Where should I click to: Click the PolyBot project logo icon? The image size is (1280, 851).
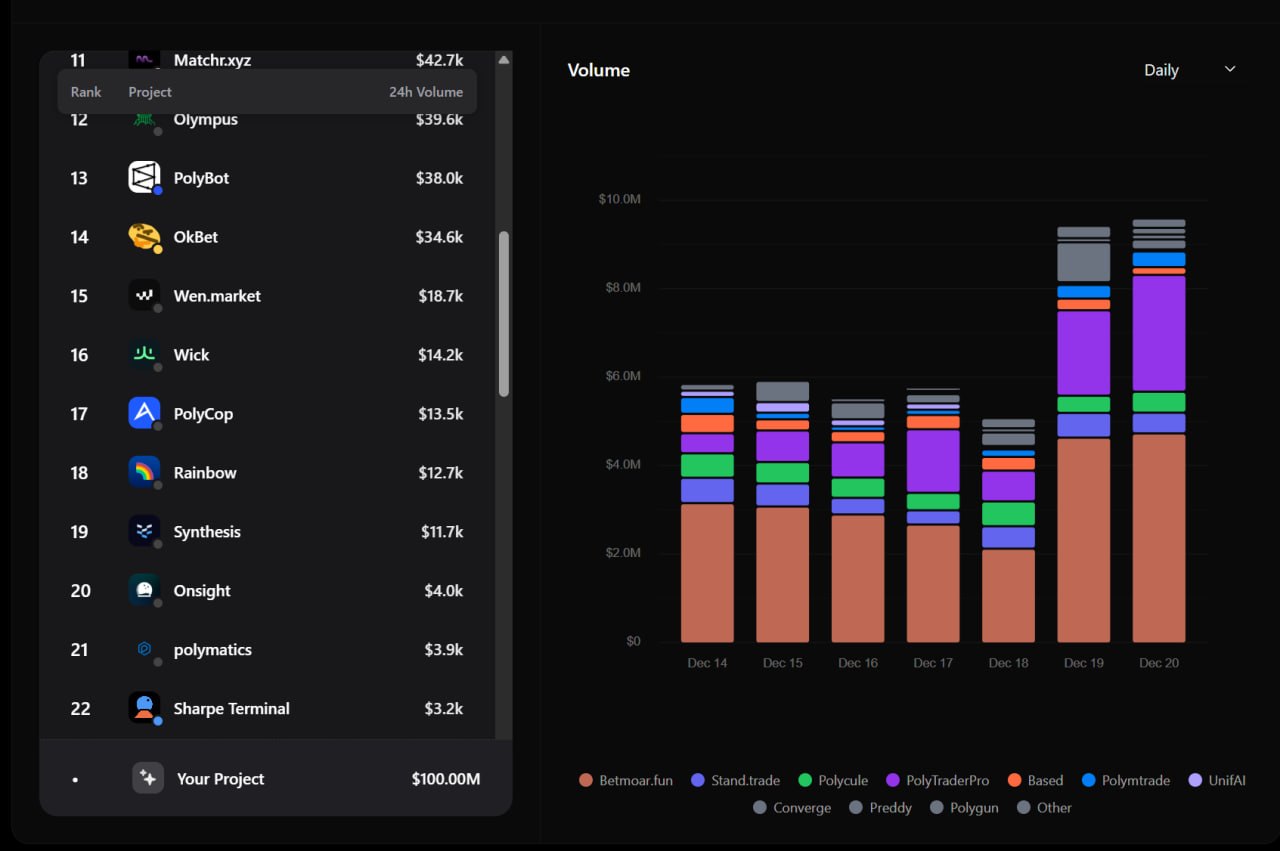(144, 178)
